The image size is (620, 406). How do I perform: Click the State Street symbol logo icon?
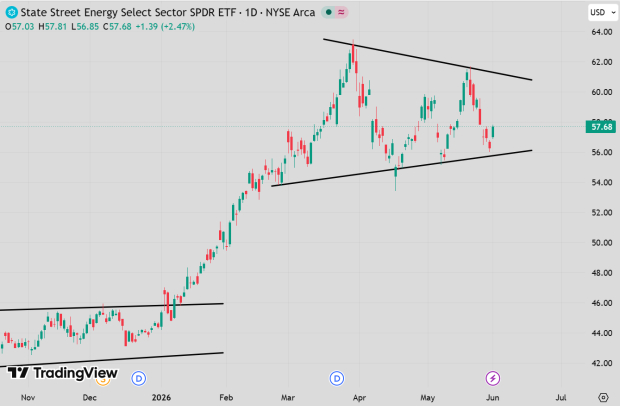point(11,13)
